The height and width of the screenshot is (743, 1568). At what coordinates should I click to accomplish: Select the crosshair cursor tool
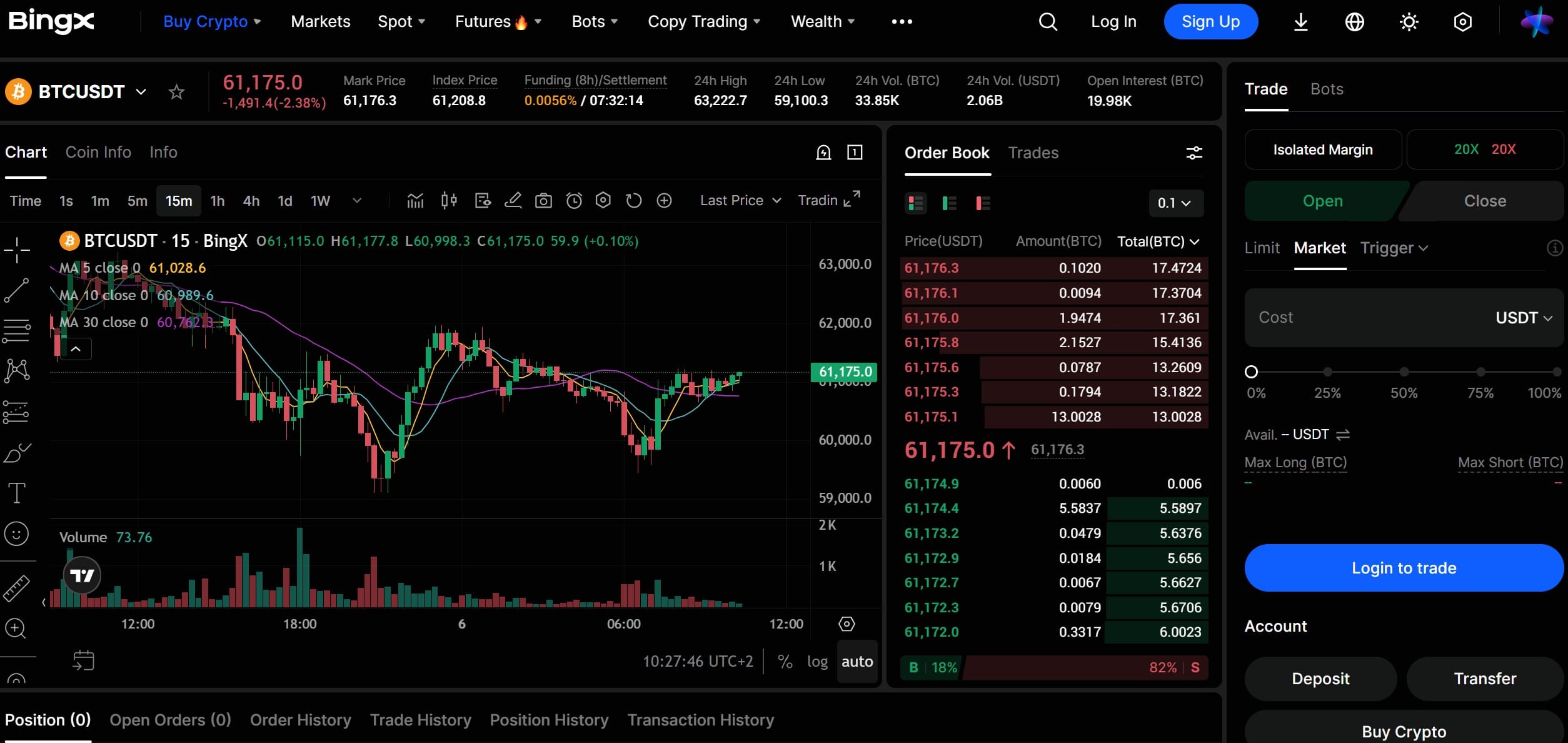tap(17, 250)
